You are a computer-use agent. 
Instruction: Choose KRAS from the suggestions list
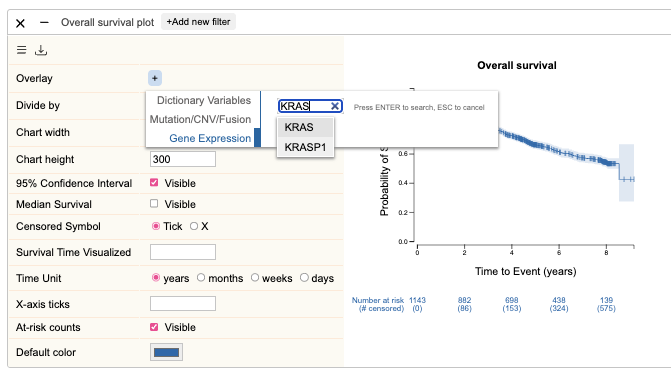point(305,127)
